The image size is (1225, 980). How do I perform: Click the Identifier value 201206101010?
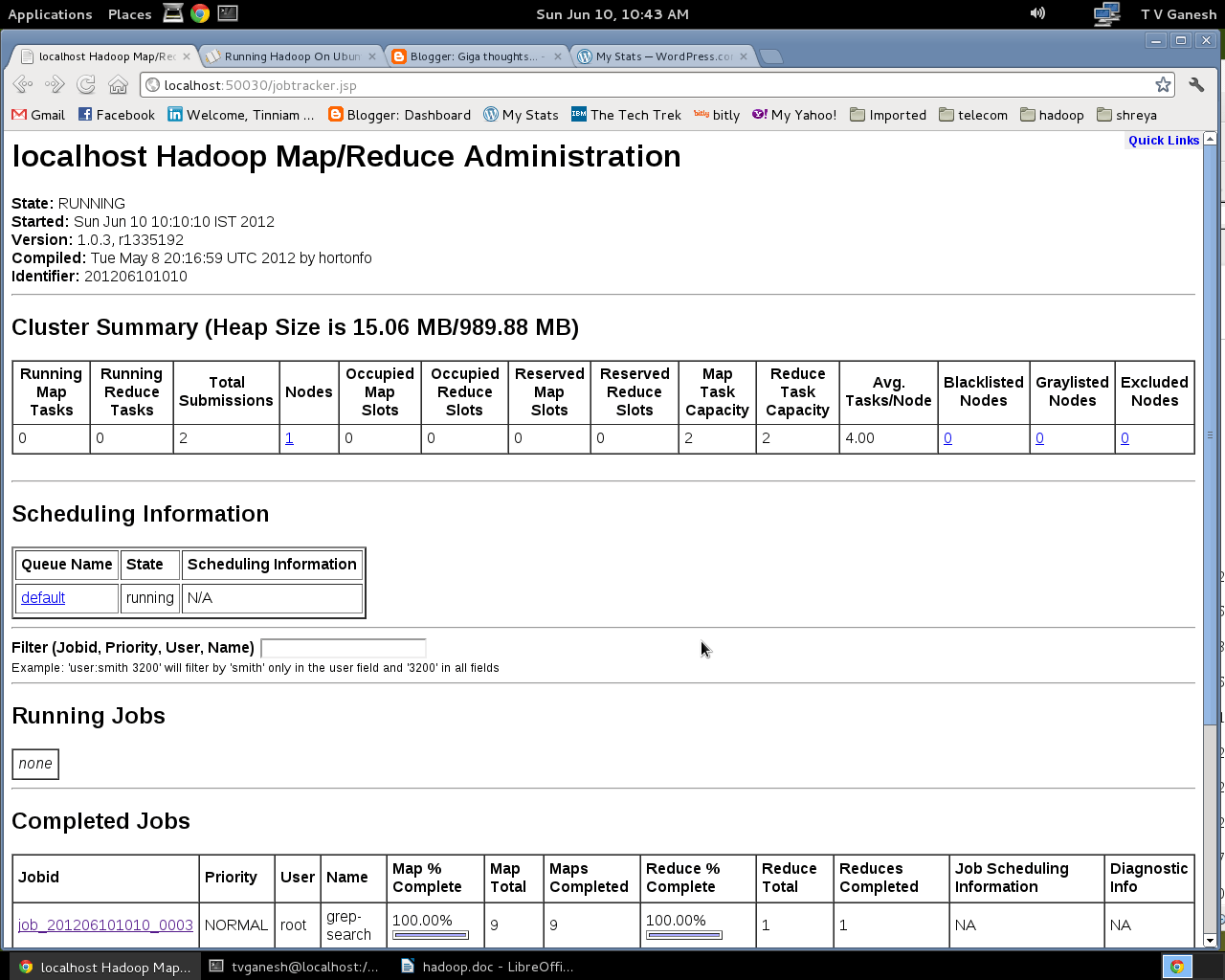click(136, 277)
